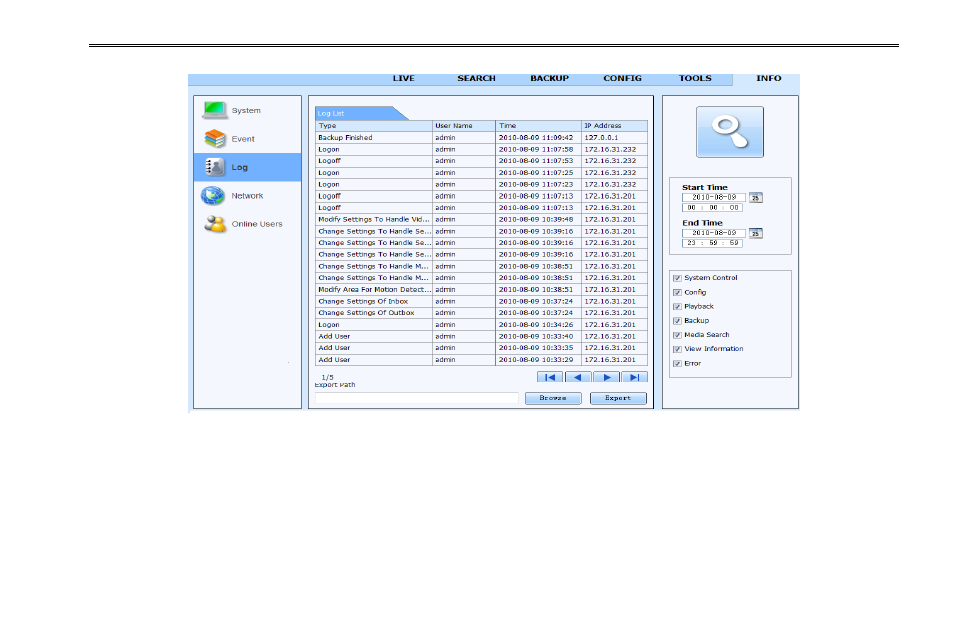Viewport: 955px width, 636px height.
Task: Click the Start Time clock field
Action: point(712,208)
